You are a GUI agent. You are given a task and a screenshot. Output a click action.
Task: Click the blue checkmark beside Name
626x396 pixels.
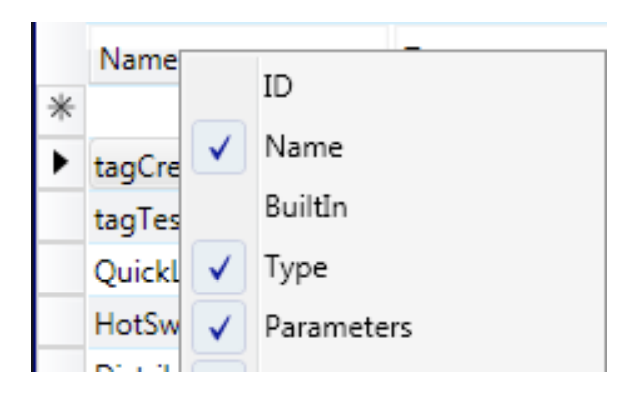(219, 147)
